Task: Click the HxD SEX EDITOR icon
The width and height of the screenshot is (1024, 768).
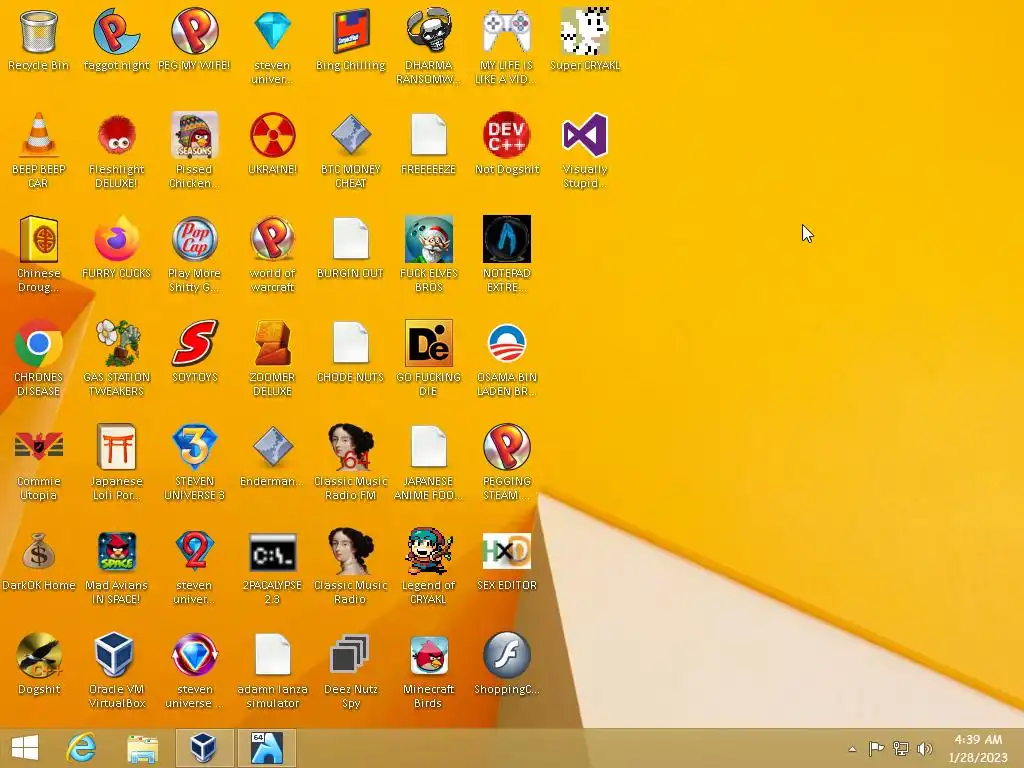Action: pyautogui.click(x=507, y=551)
